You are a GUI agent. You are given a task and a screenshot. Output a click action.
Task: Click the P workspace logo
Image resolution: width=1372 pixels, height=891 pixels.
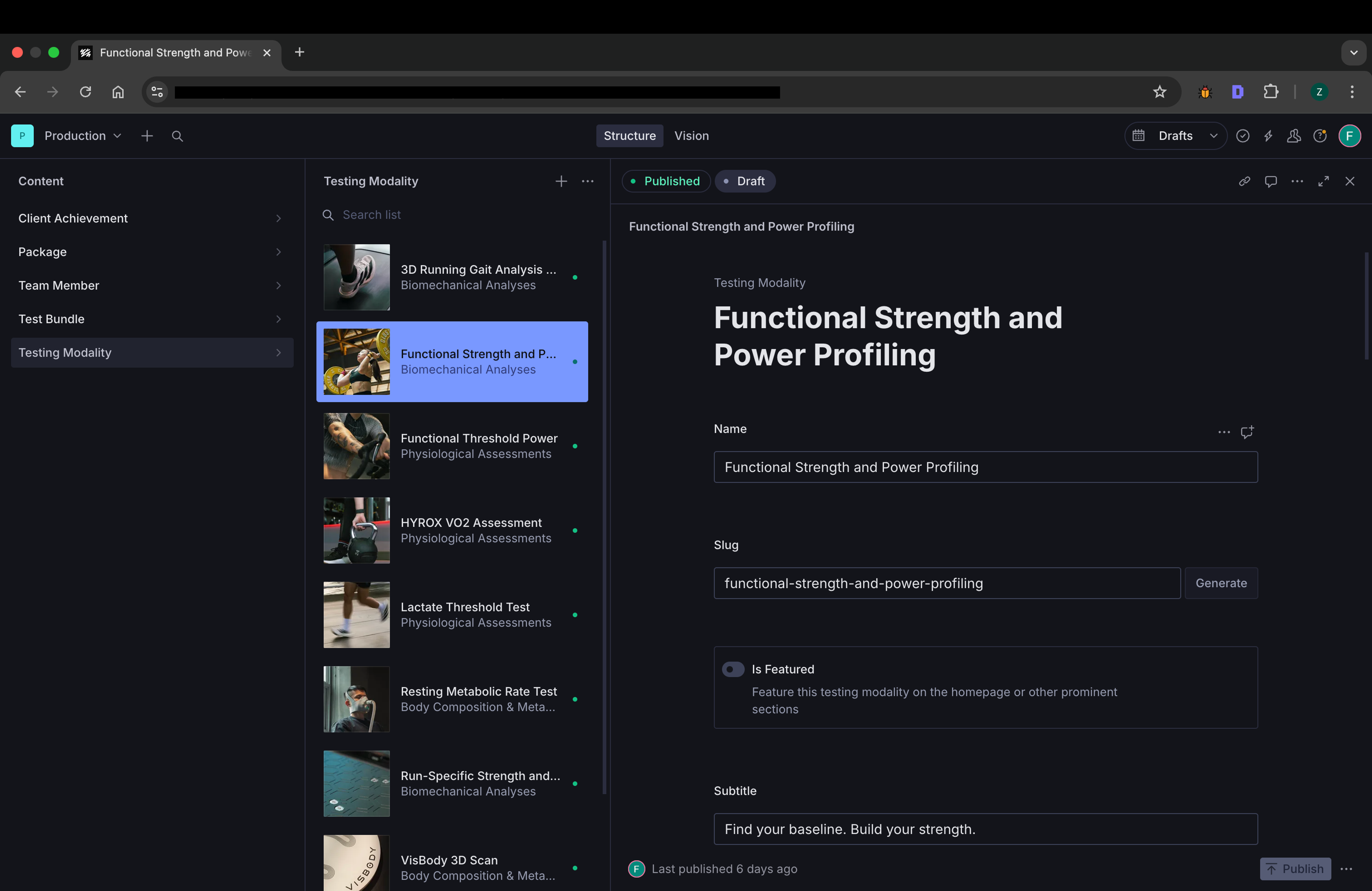22,136
